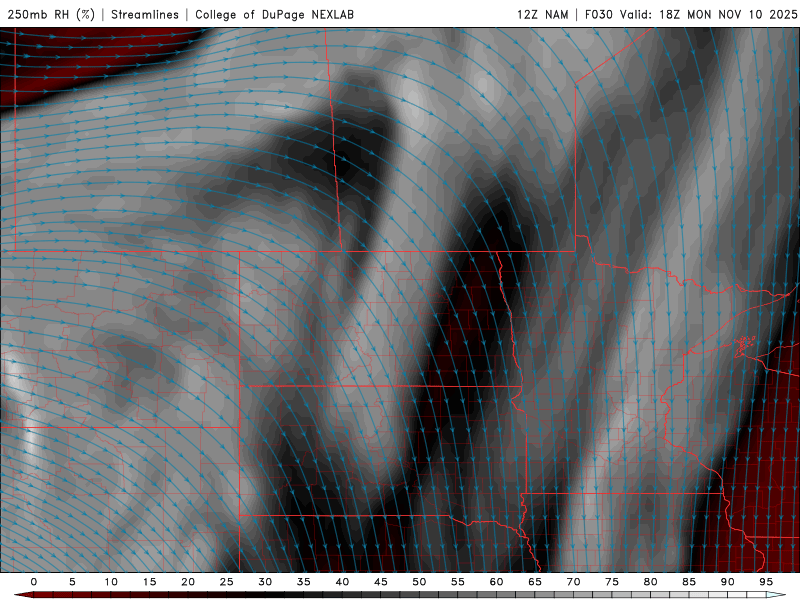This screenshot has height=600, width=800.
Task: Click "College of DuPage NEXLAB" header text
Action: tap(274, 14)
